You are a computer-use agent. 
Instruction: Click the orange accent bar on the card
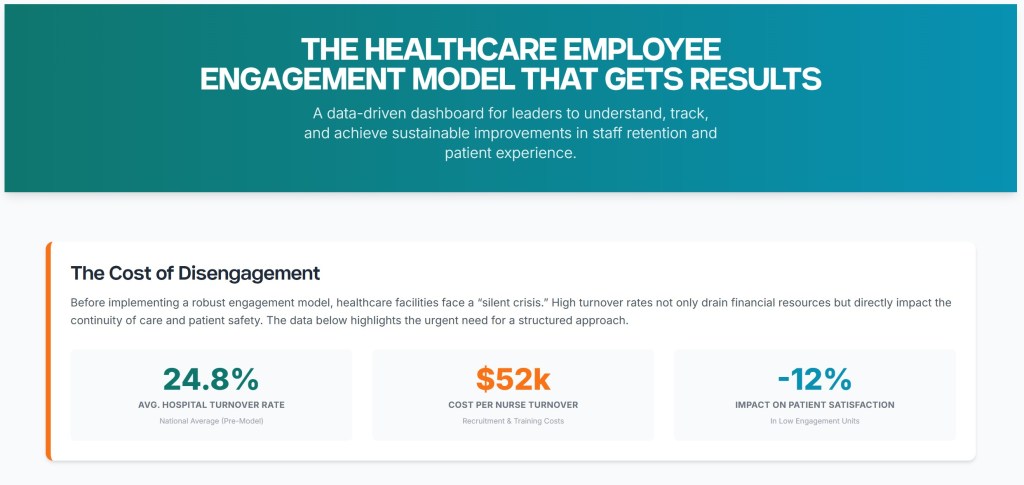click(x=48, y=351)
